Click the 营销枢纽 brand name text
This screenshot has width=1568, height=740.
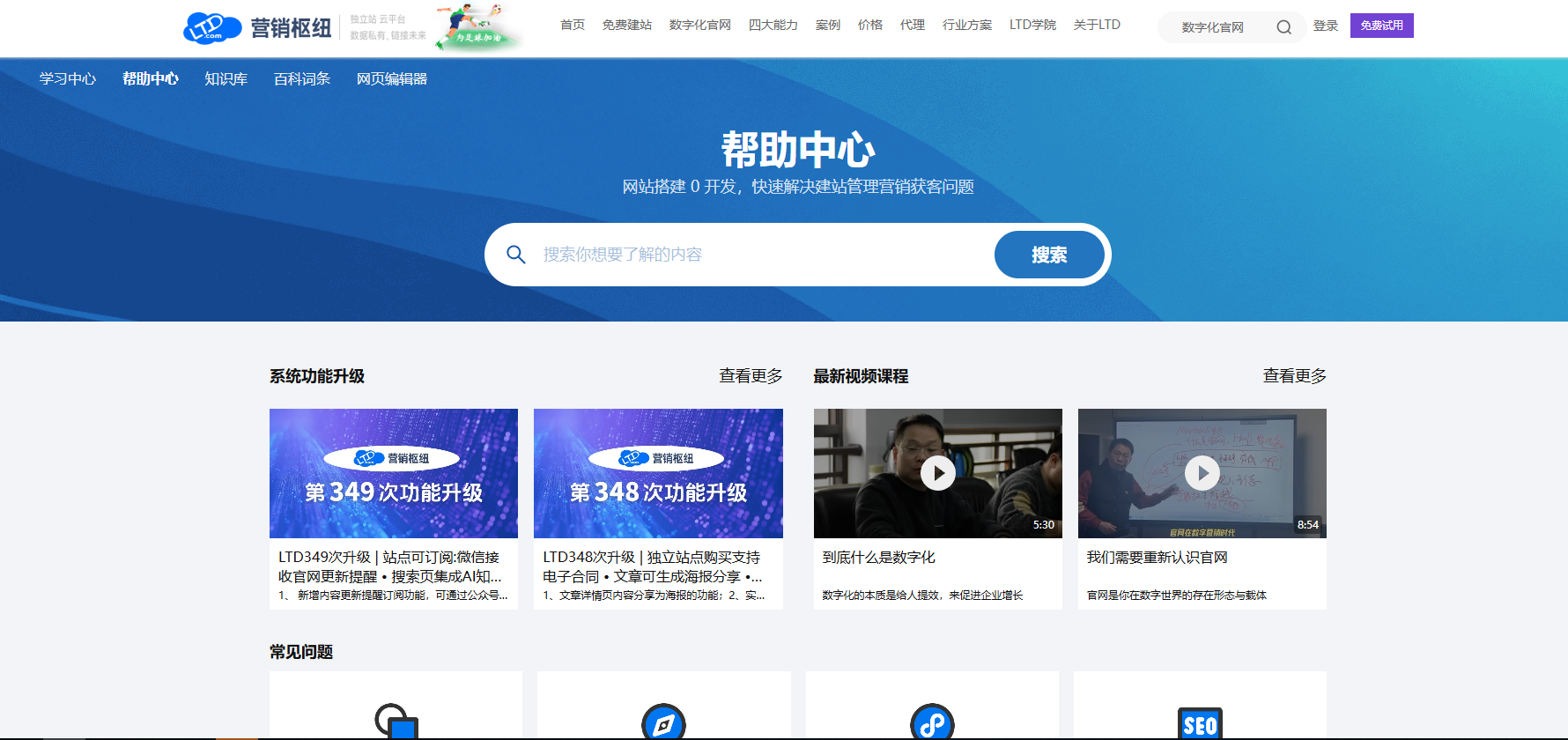click(292, 28)
